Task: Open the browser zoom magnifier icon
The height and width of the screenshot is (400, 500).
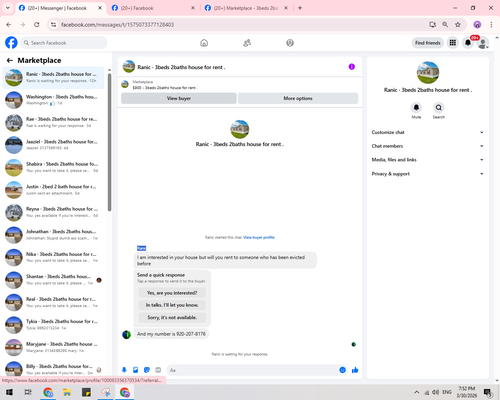Action: point(445,25)
